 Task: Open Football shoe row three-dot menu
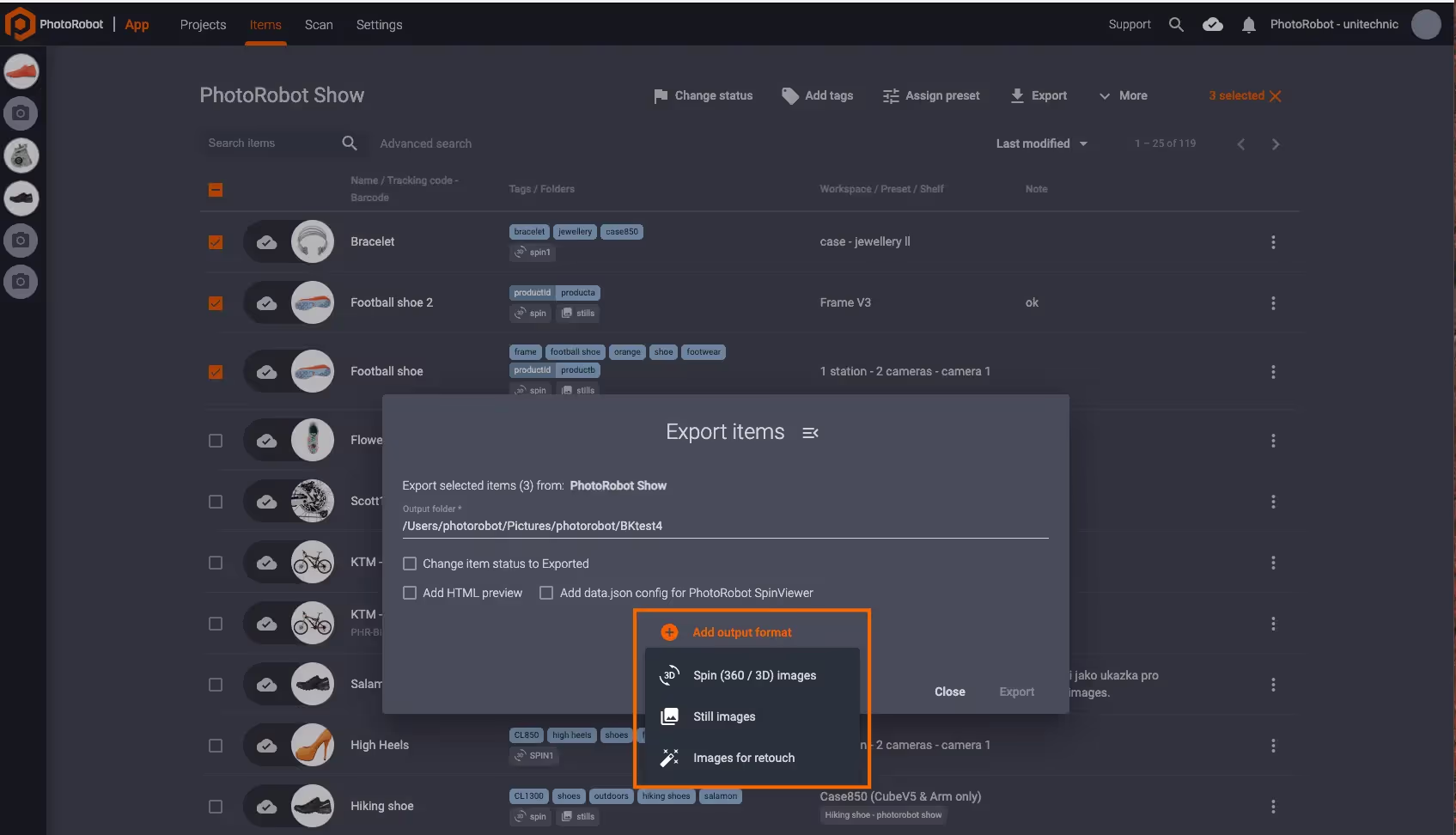pyautogui.click(x=1273, y=372)
